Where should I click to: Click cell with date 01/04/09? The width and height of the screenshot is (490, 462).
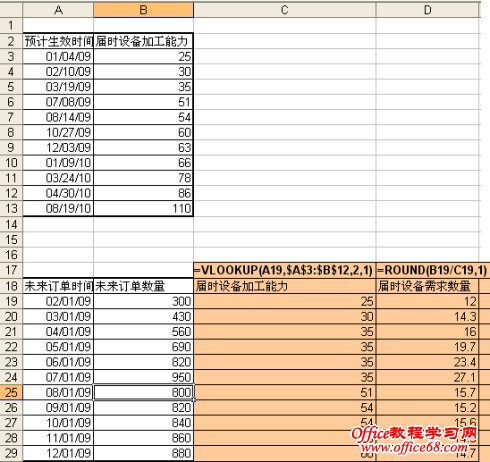[x=58, y=56]
